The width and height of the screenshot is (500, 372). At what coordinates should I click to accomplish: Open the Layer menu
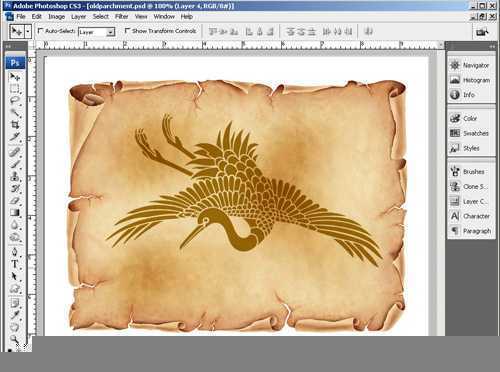(x=78, y=17)
